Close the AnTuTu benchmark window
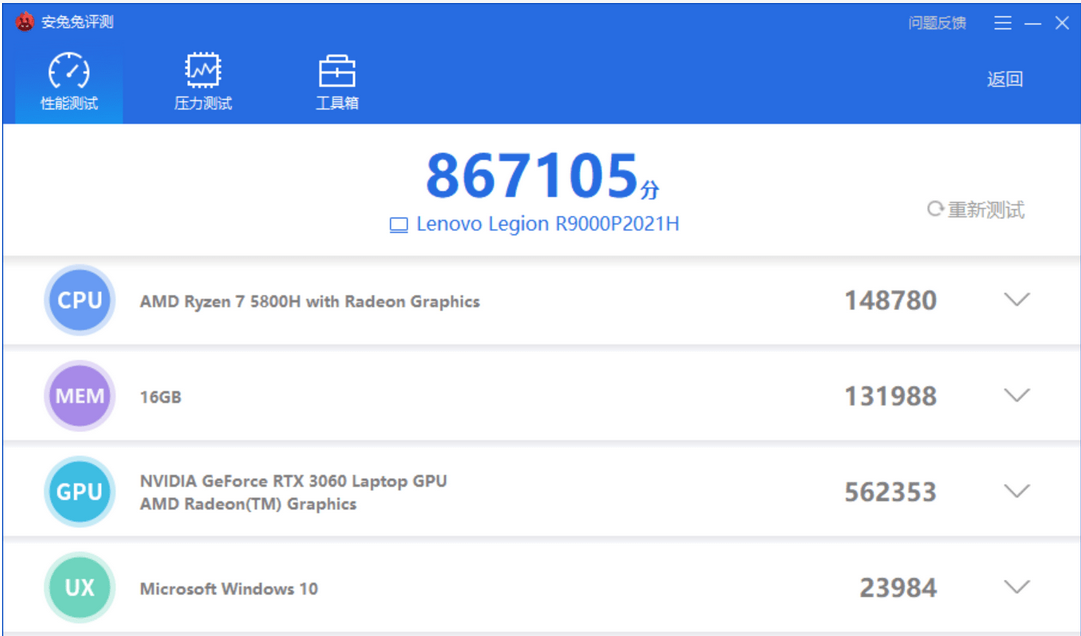This screenshot has width=1081, height=636. tap(1062, 23)
